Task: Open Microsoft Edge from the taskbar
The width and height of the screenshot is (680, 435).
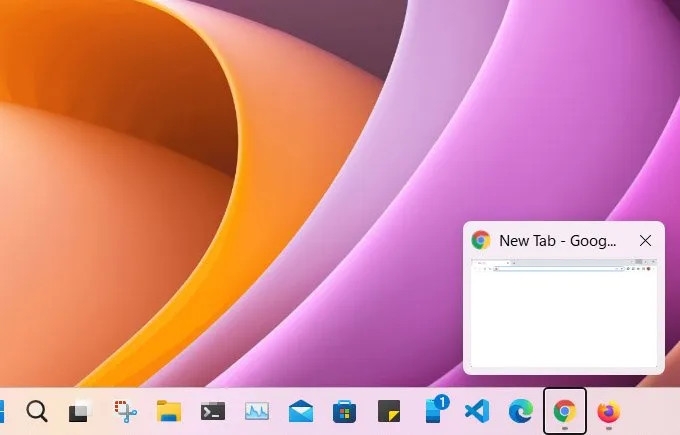Action: (x=521, y=411)
